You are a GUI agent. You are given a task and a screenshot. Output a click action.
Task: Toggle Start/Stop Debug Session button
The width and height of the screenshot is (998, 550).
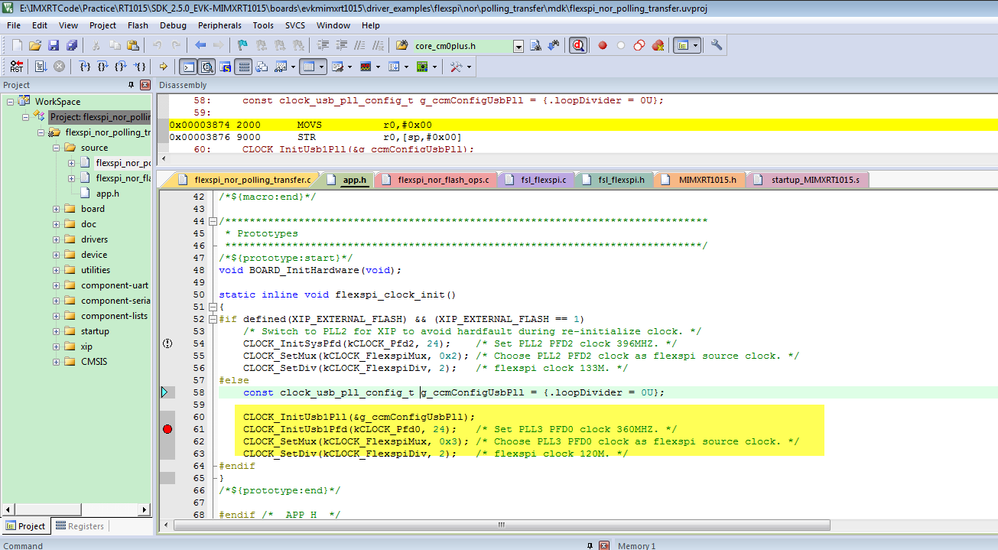coord(578,46)
